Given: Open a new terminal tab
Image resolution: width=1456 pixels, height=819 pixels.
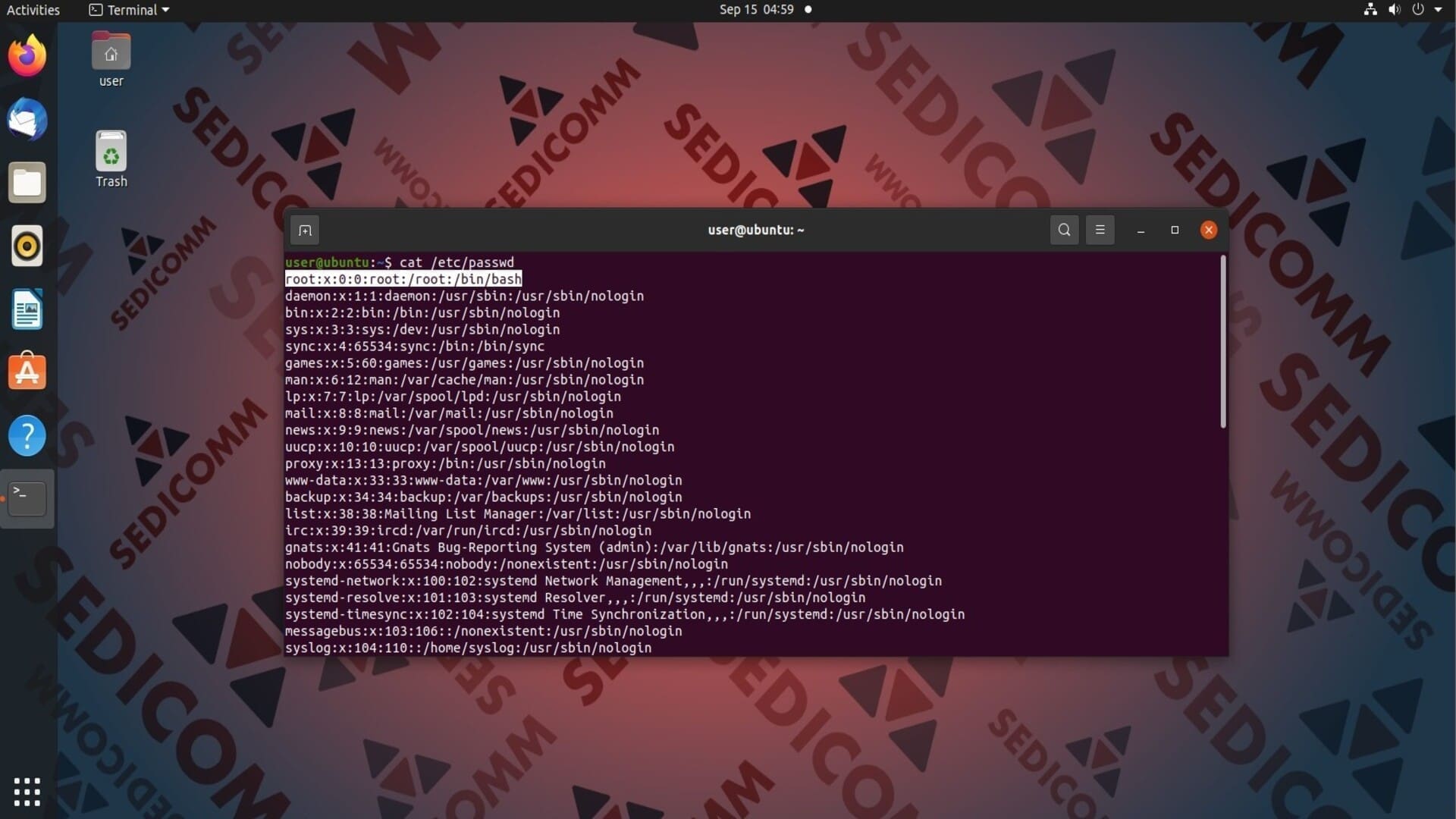Looking at the screenshot, I should click(305, 230).
